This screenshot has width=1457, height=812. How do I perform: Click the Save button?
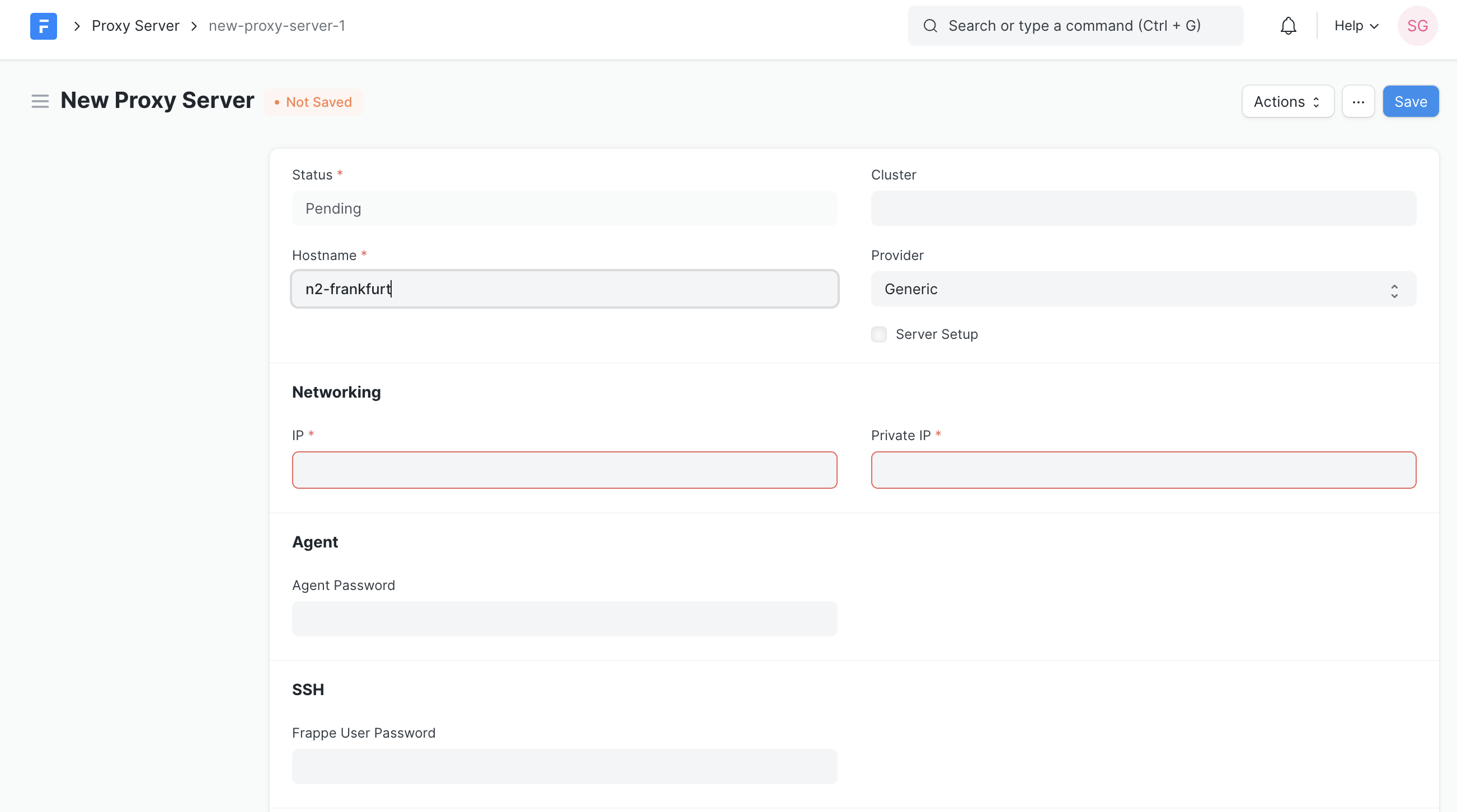click(x=1410, y=101)
